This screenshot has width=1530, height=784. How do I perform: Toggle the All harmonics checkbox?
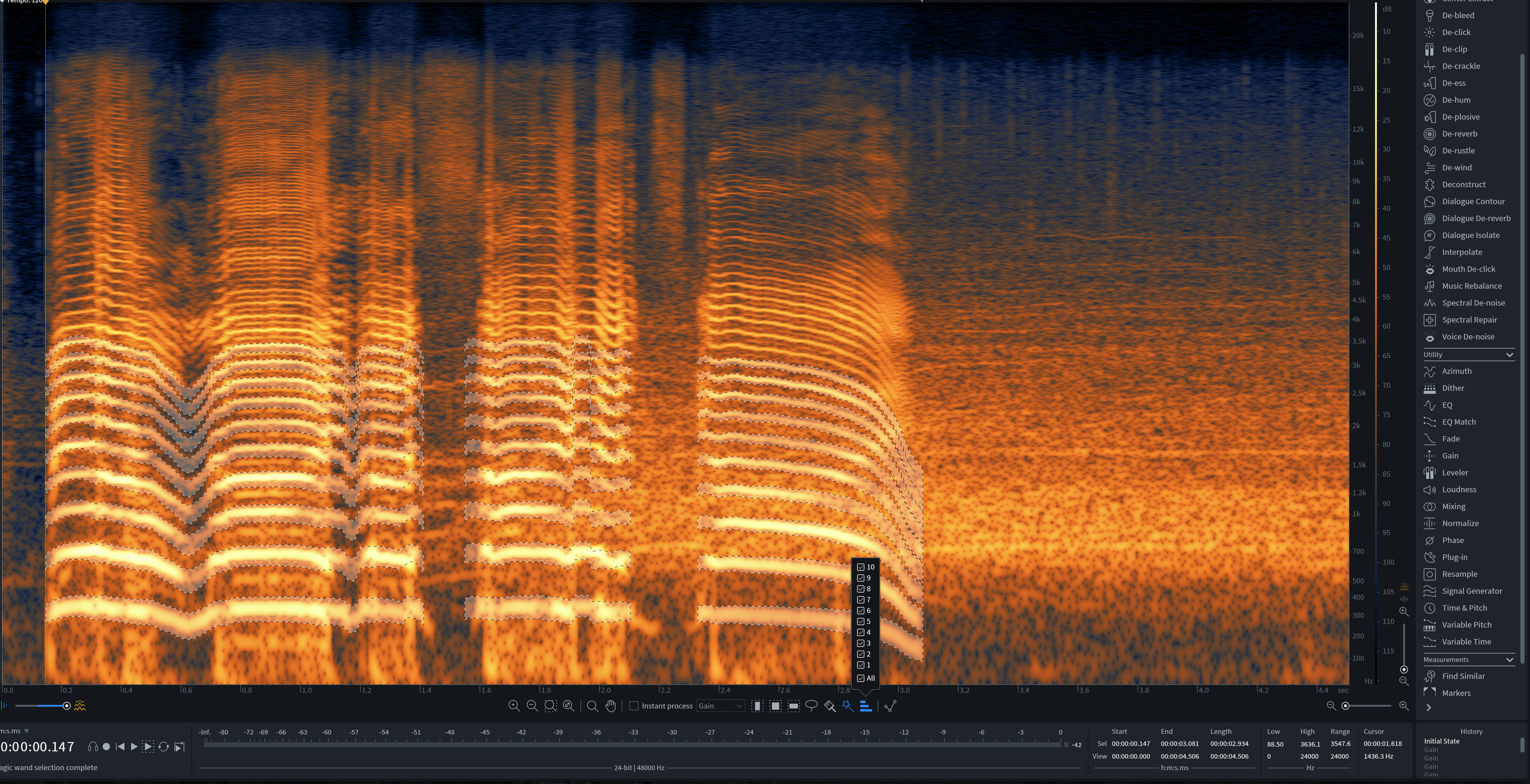pos(861,678)
